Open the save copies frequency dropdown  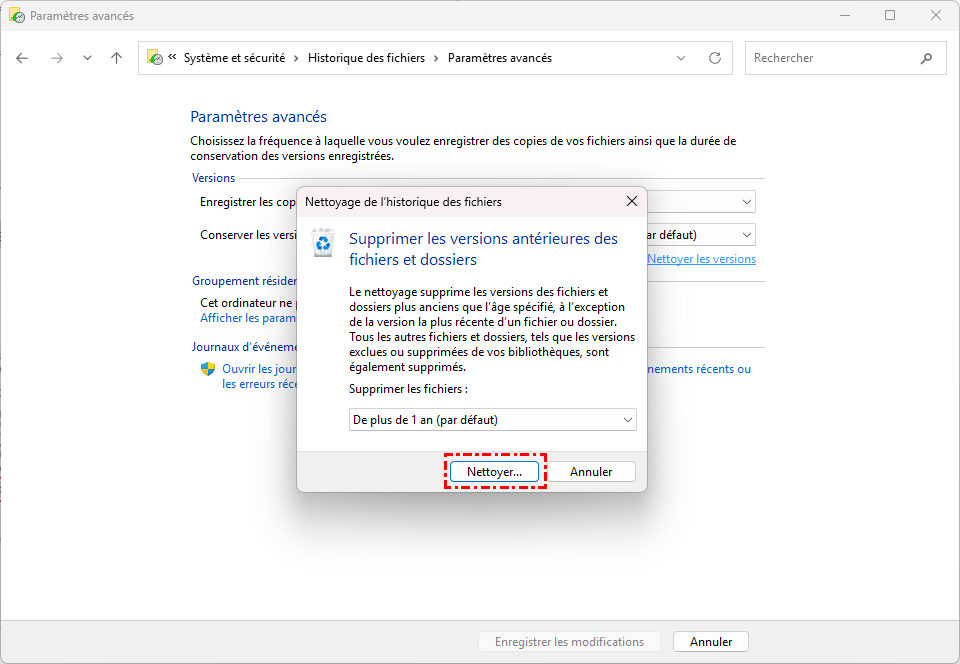pos(747,202)
